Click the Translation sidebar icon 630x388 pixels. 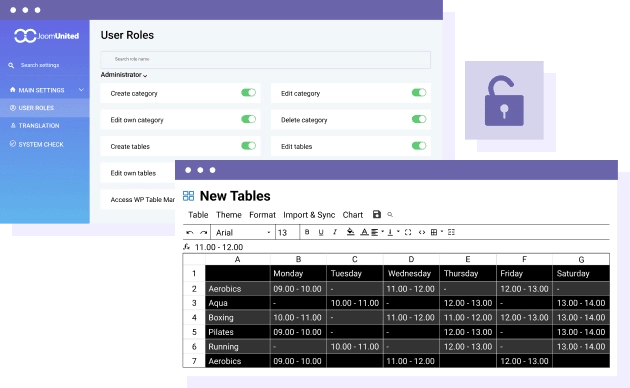pyautogui.click(x=13, y=125)
